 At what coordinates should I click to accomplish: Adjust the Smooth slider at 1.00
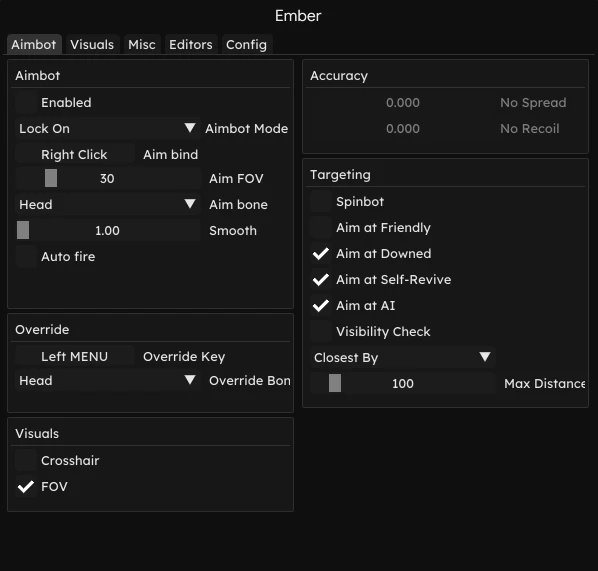tap(108, 230)
